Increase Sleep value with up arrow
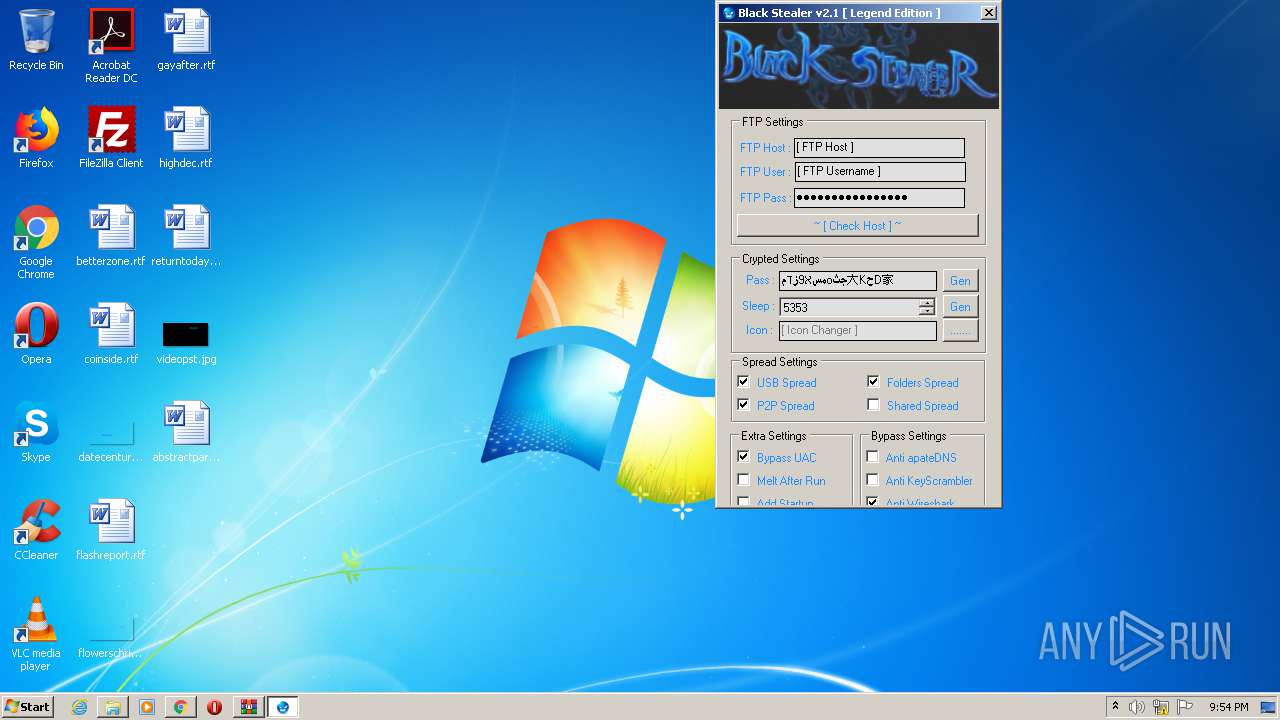1280x720 pixels. pos(927,302)
